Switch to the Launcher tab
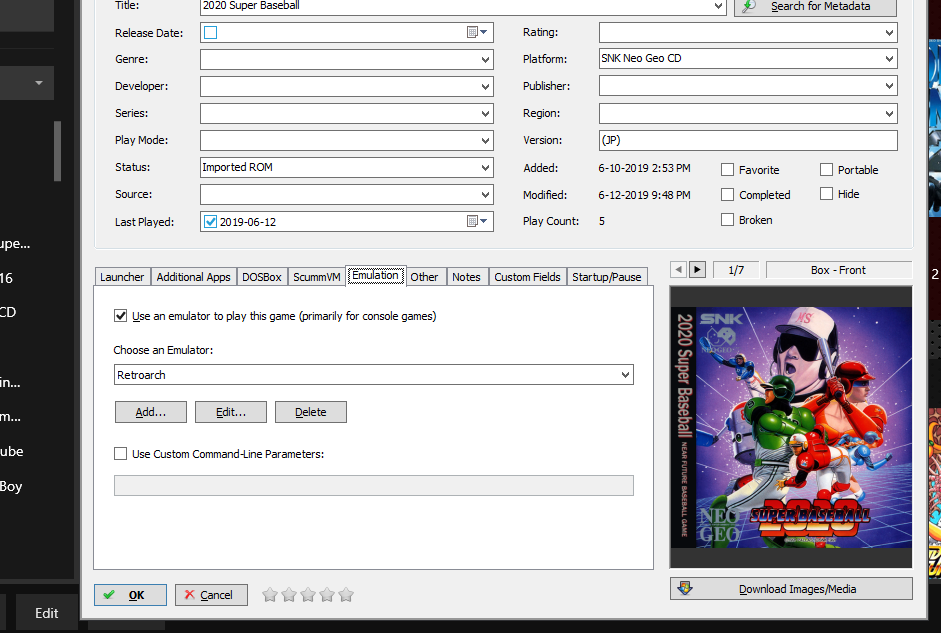This screenshot has height=633, width=941. tap(122, 277)
